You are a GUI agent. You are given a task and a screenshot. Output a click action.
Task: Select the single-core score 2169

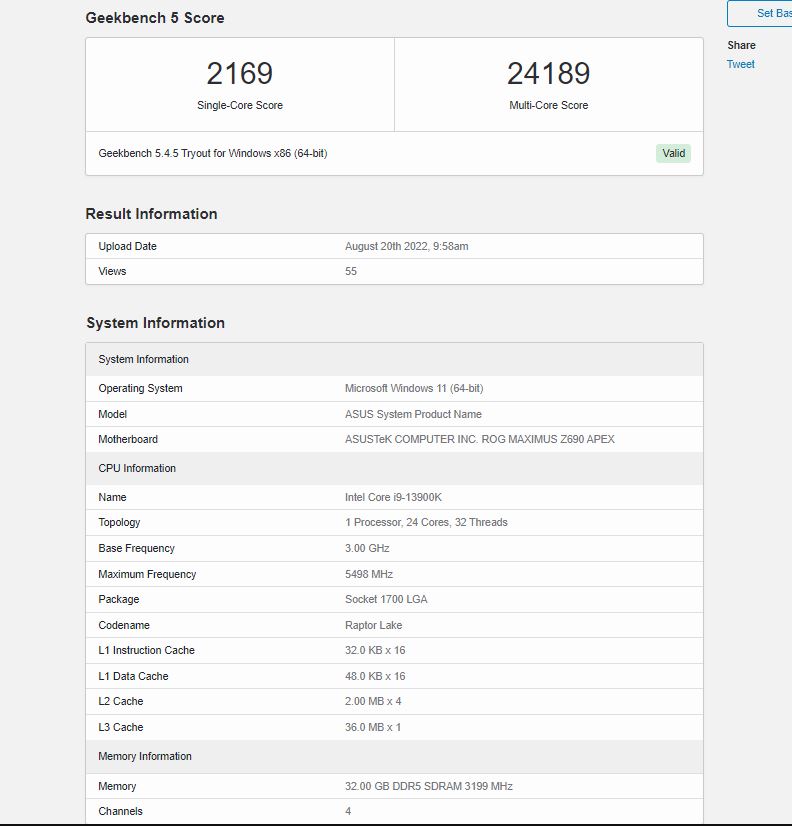click(240, 73)
